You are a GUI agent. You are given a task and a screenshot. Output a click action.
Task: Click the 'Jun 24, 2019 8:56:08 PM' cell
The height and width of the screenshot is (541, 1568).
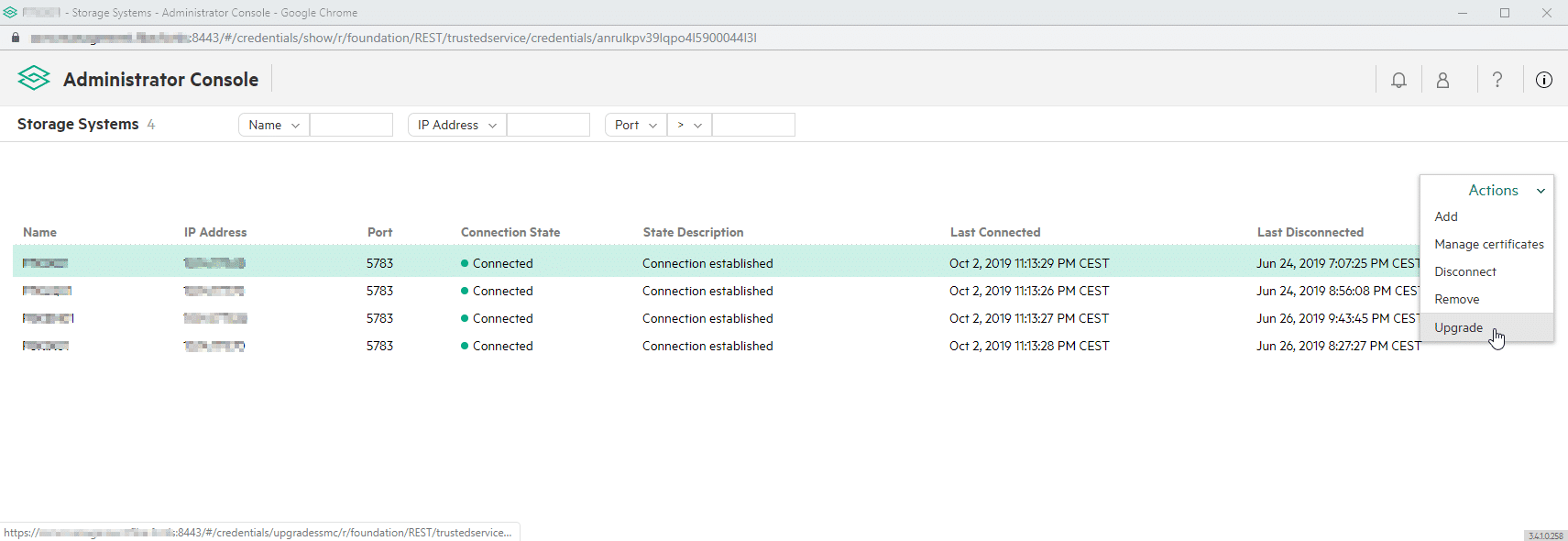[x=1338, y=291]
